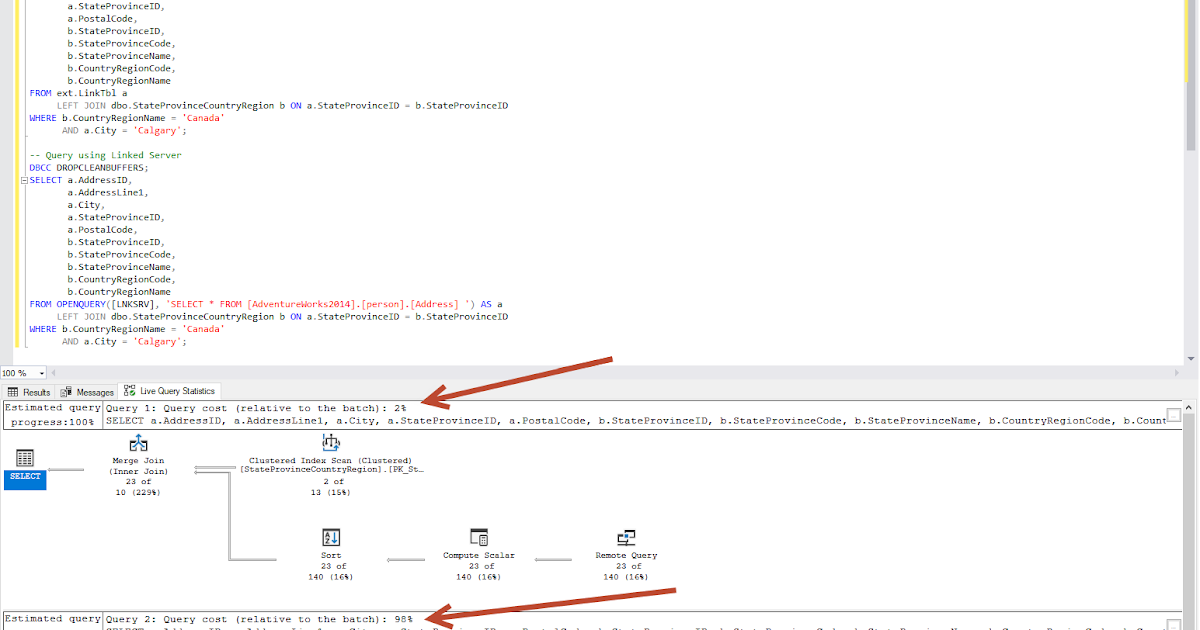Click the Compute Scalar operator icon
Viewport: 1200px width, 630px height.
[478, 538]
